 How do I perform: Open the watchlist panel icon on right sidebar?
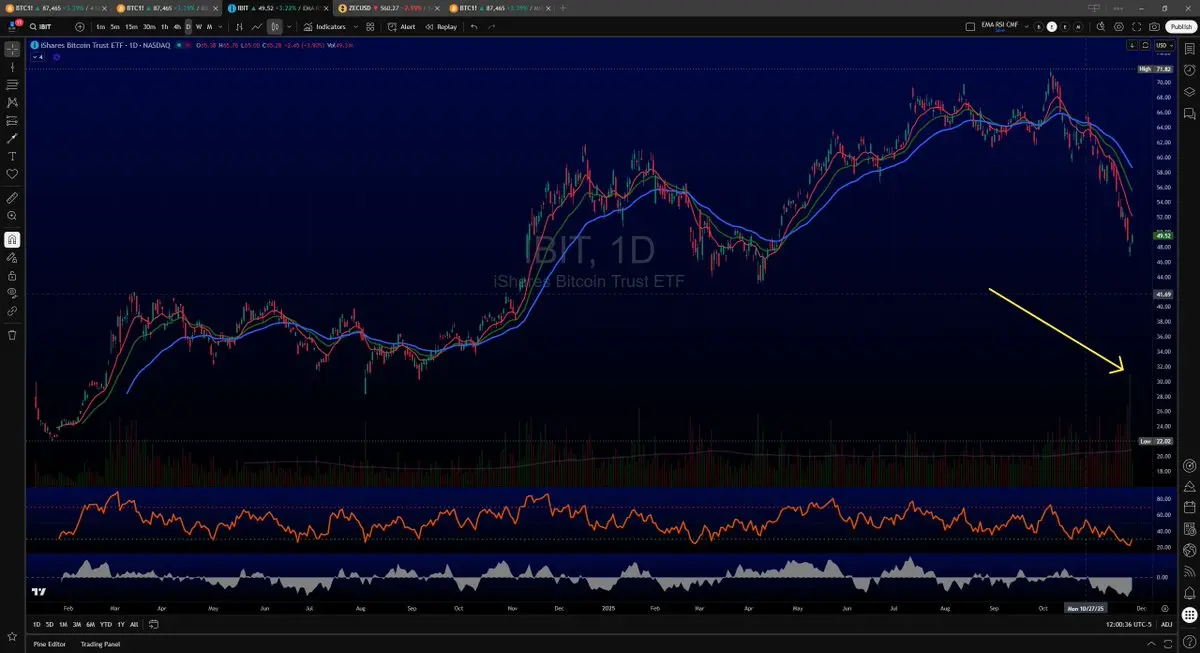[1190, 48]
